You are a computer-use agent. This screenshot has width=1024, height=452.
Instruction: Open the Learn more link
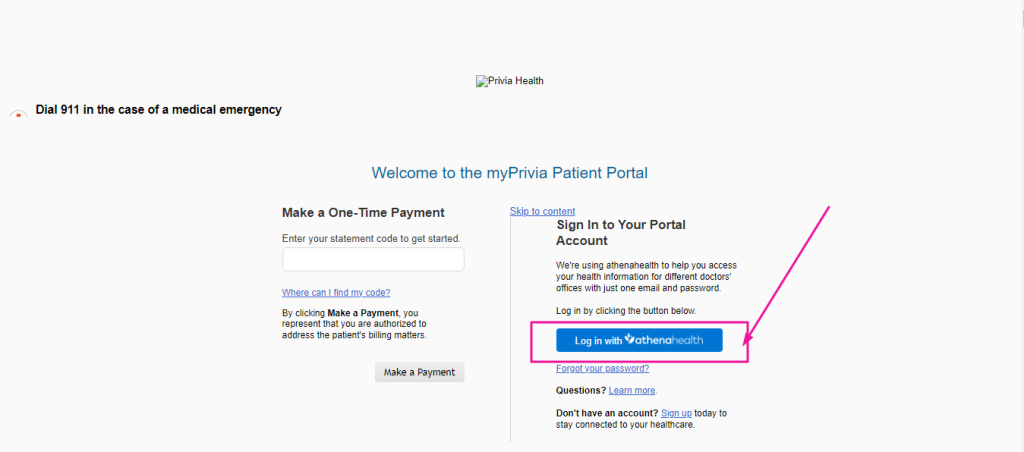click(x=632, y=391)
